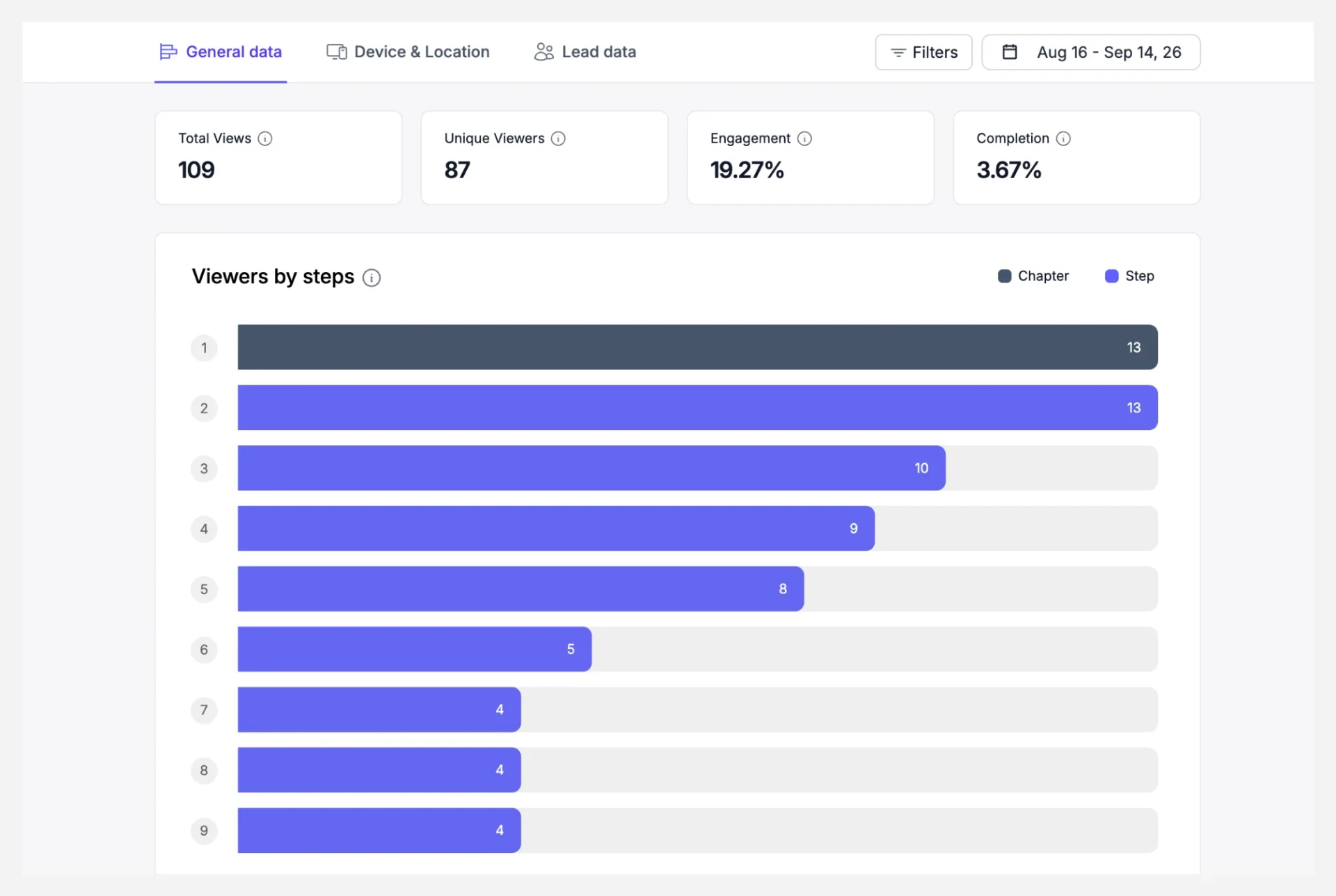This screenshot has height=896, width=1336.
Task: Select the step 3 bar showing 10
Action: [x=591, y=468]
